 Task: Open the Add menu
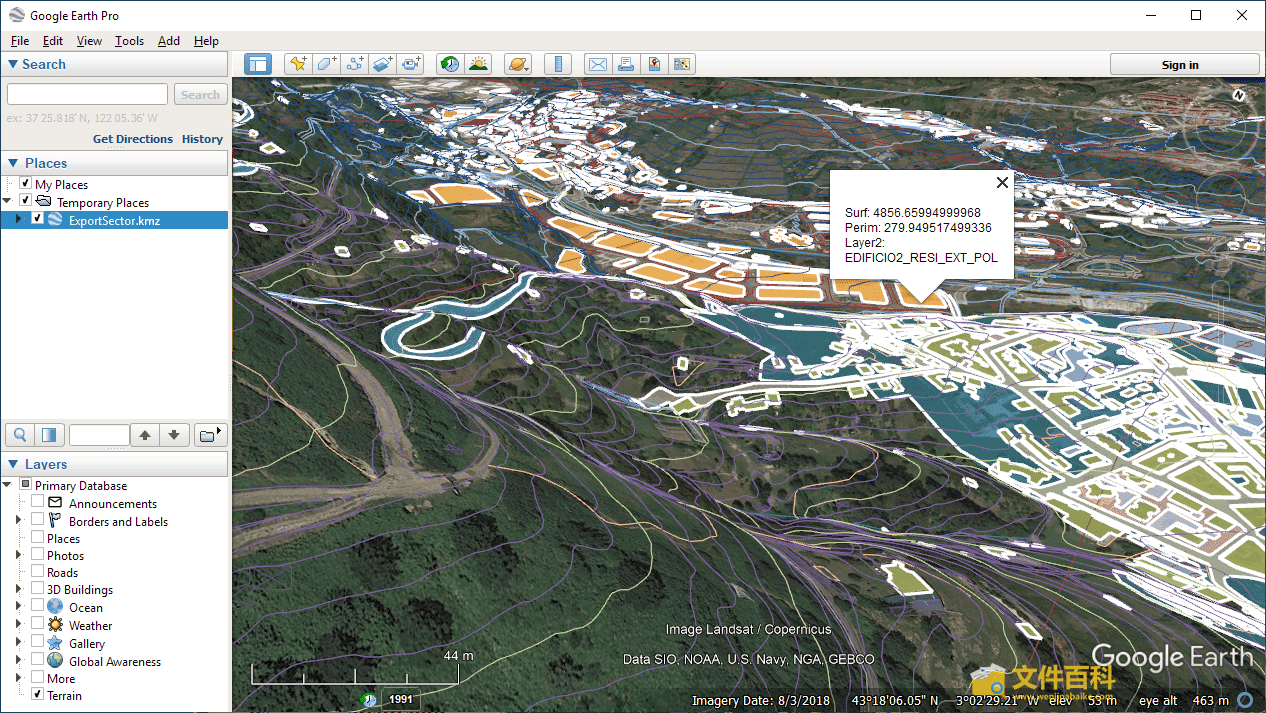coord(169,41)
